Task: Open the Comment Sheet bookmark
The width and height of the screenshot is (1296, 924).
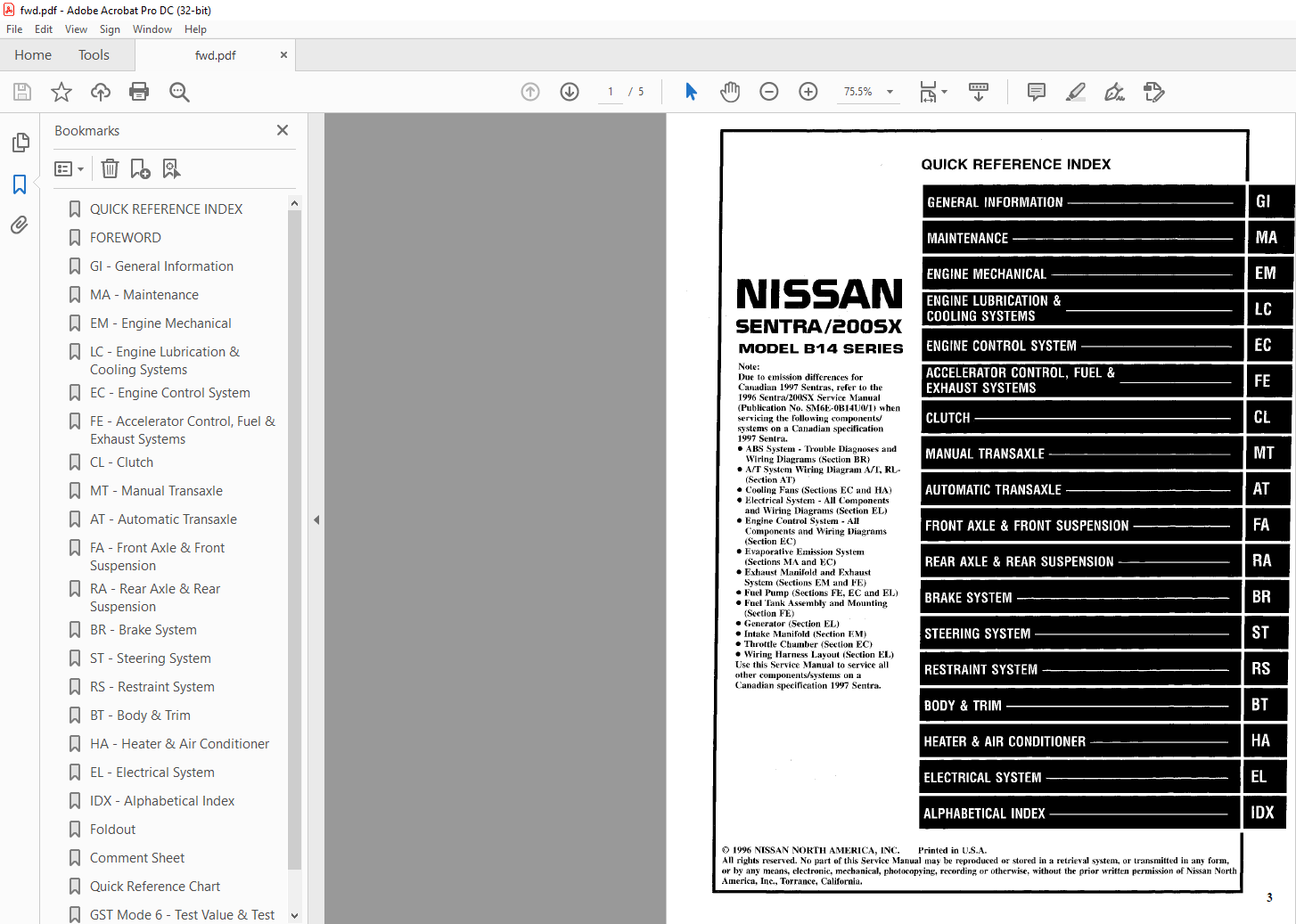Action: 137,858
